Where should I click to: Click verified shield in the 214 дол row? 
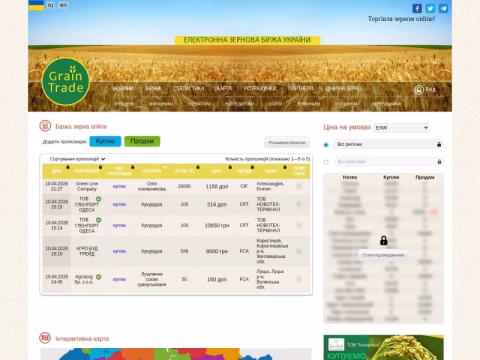pos(98,199)
